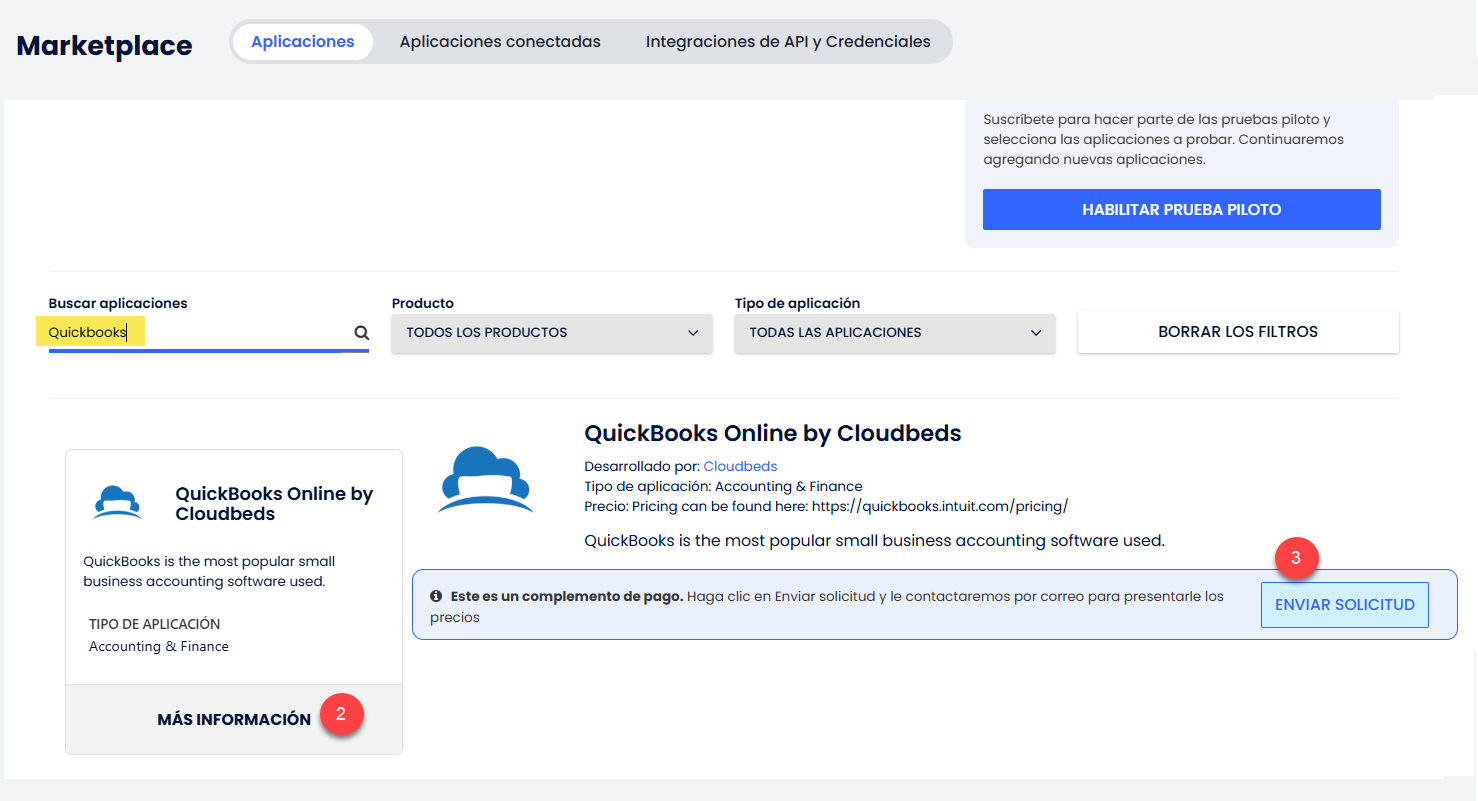Click the large Cloudbeds logo in details
The image size is (1478, 801).
(486, 479)
